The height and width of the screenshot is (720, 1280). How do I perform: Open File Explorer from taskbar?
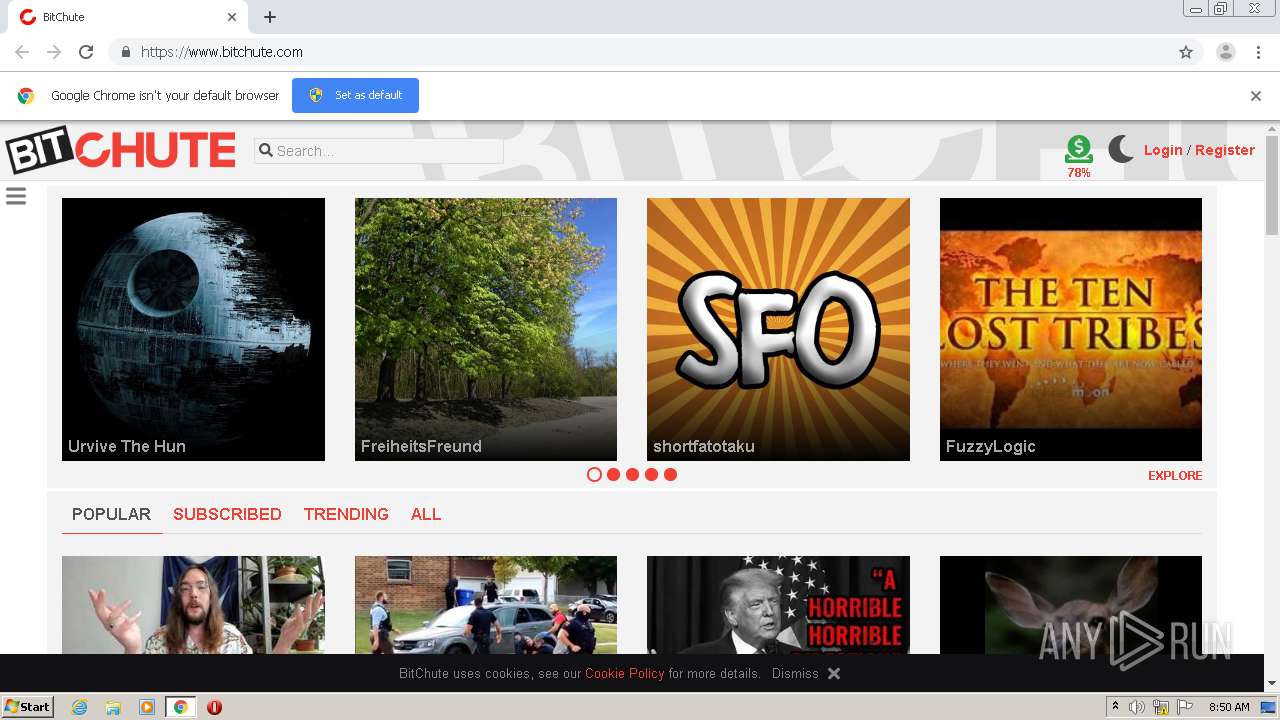click(x=113, y=707)
